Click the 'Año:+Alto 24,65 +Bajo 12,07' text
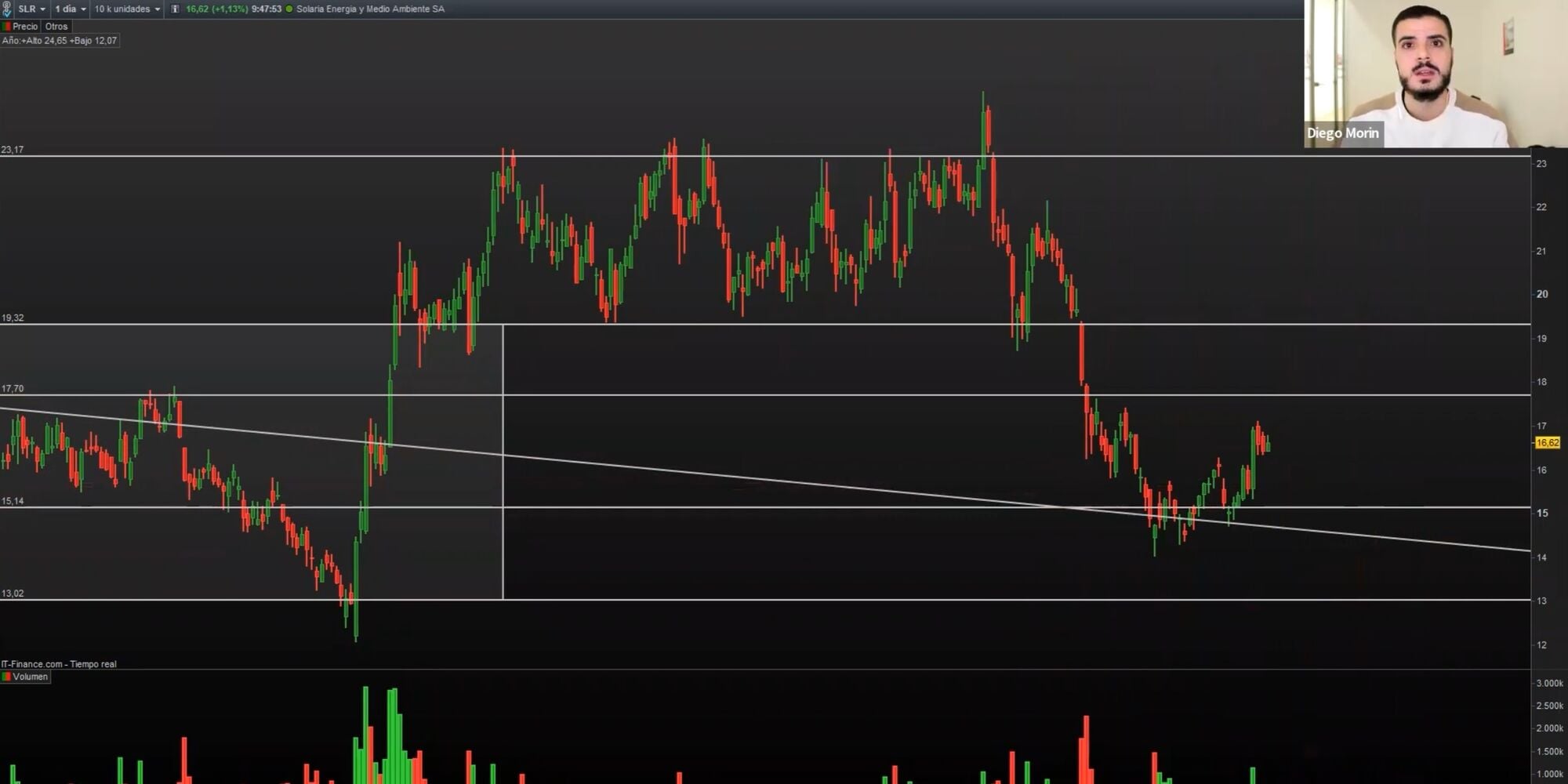1568x784 pixels. (60, 41)
